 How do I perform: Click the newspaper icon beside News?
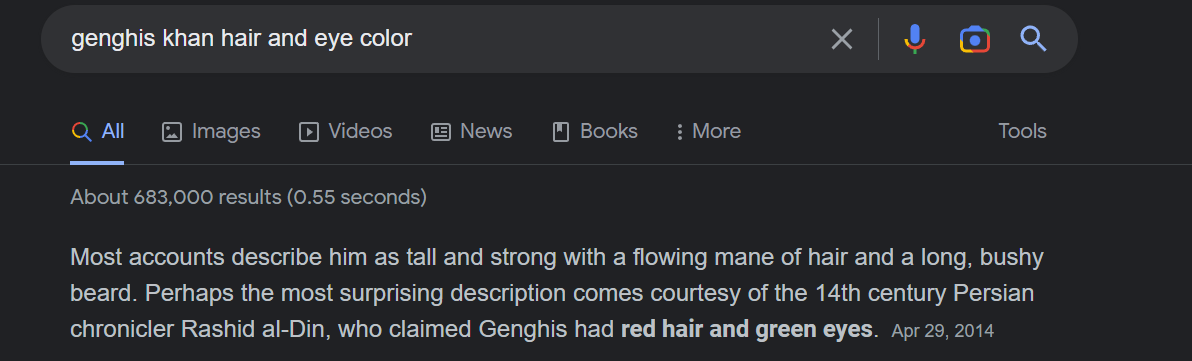click(x=441, y=132)
